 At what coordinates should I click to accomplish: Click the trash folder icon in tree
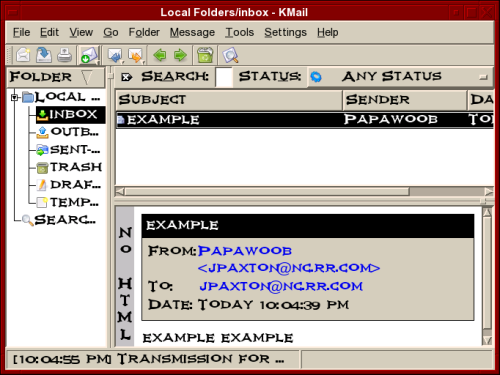(42, 168)
